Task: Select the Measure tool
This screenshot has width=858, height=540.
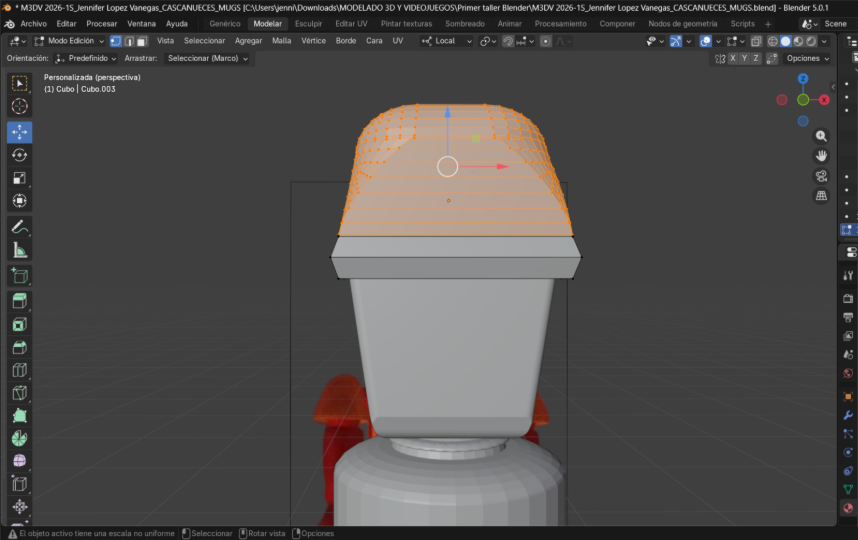Action: point(20,250)
